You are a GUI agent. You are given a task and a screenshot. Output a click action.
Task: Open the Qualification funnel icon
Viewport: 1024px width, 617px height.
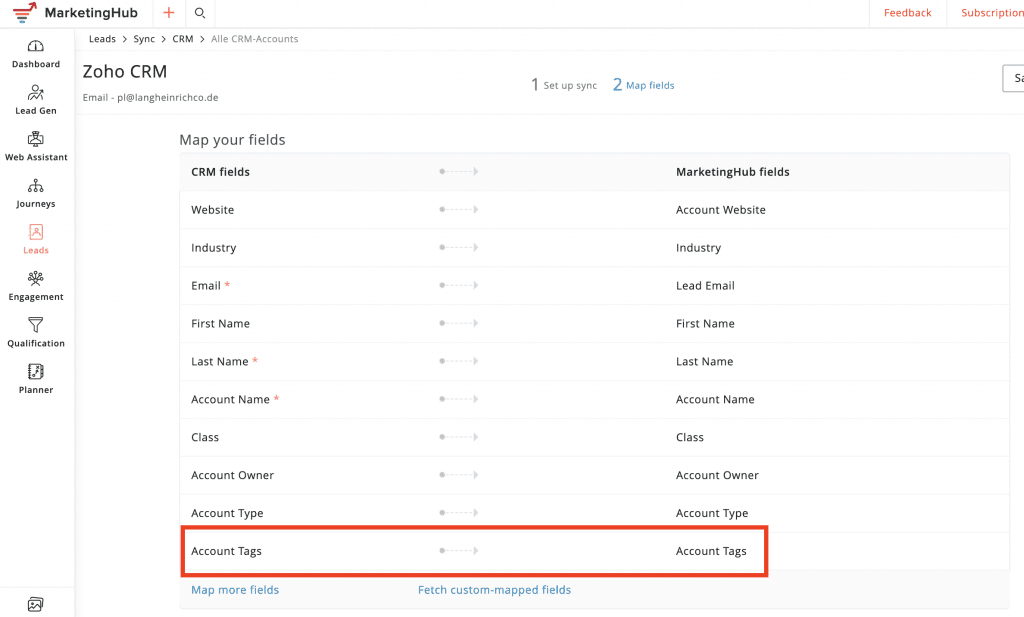pyautogui.click(x=36, y=325)
